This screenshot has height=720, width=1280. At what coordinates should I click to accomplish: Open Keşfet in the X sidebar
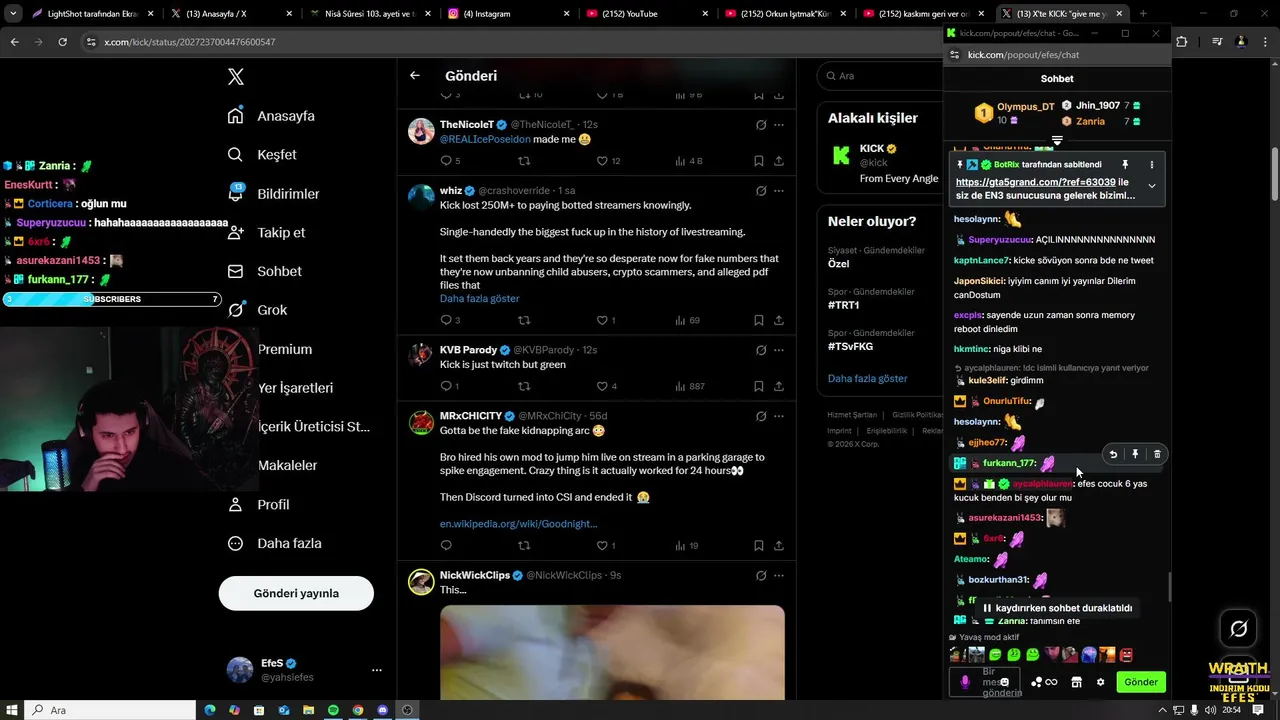(x=262, y=155)
